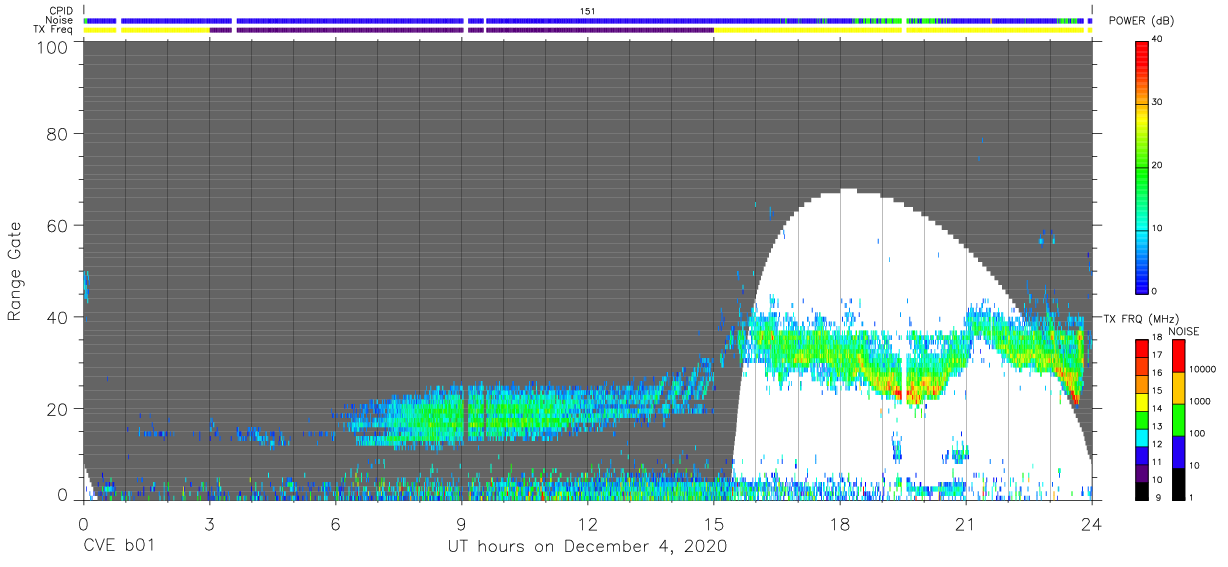Screen dimensions: 1228x567
Task: Click hour 3 on the UT axis
Action: pos(209,523)
